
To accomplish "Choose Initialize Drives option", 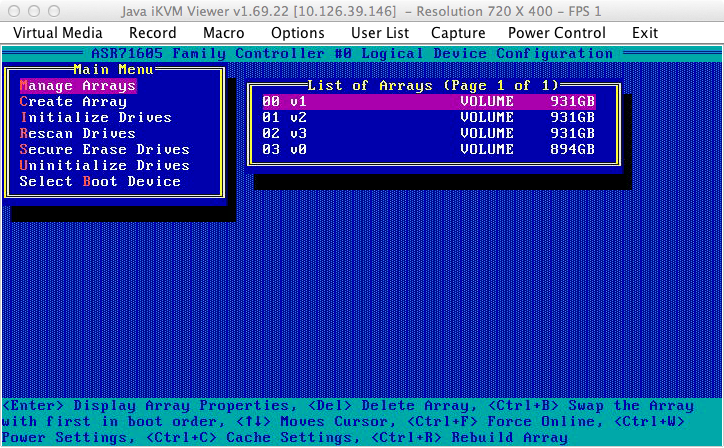I will 96,117.
